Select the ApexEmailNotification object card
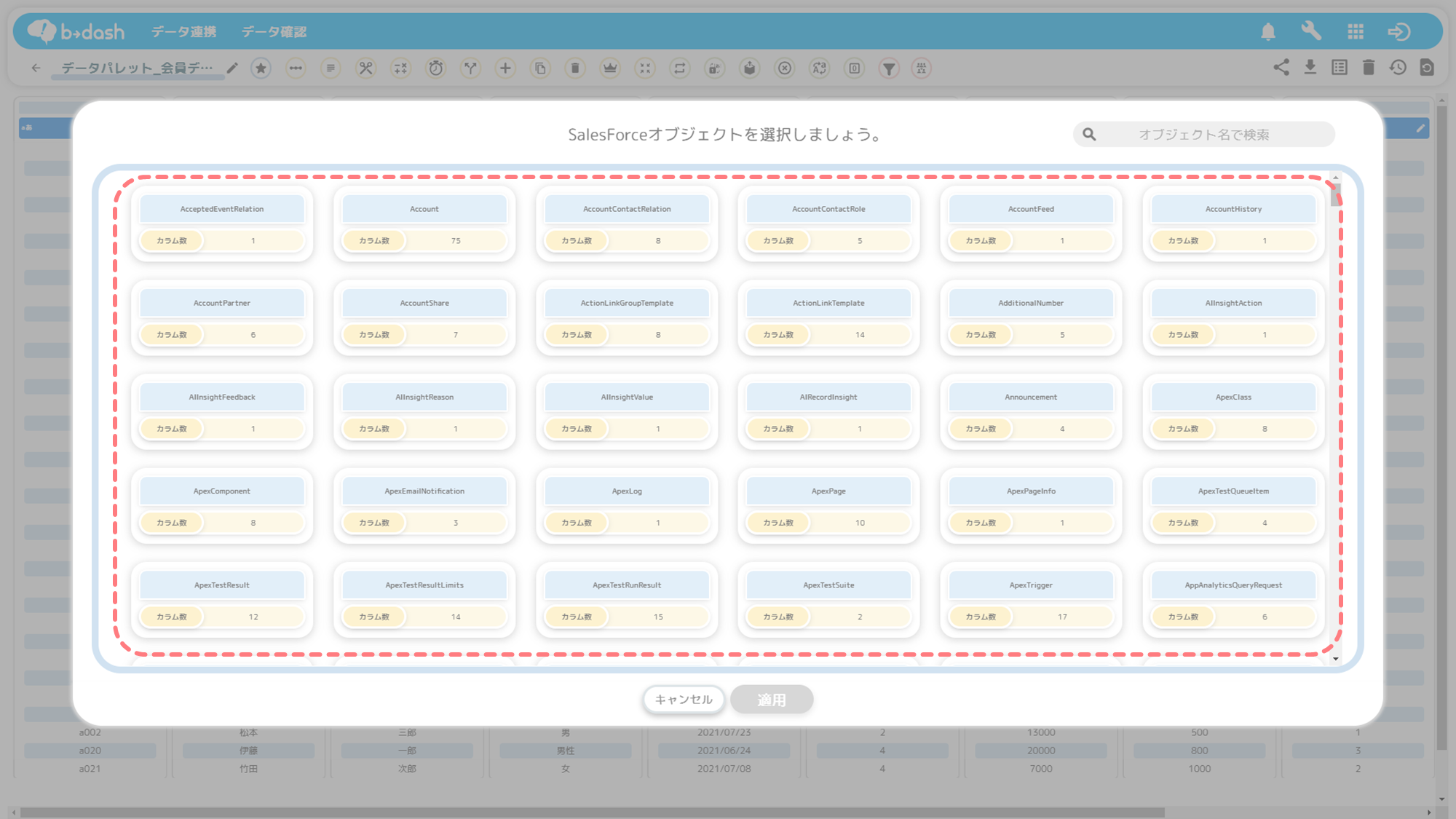This screenshot has height=819, width=1456. (424, 505)
